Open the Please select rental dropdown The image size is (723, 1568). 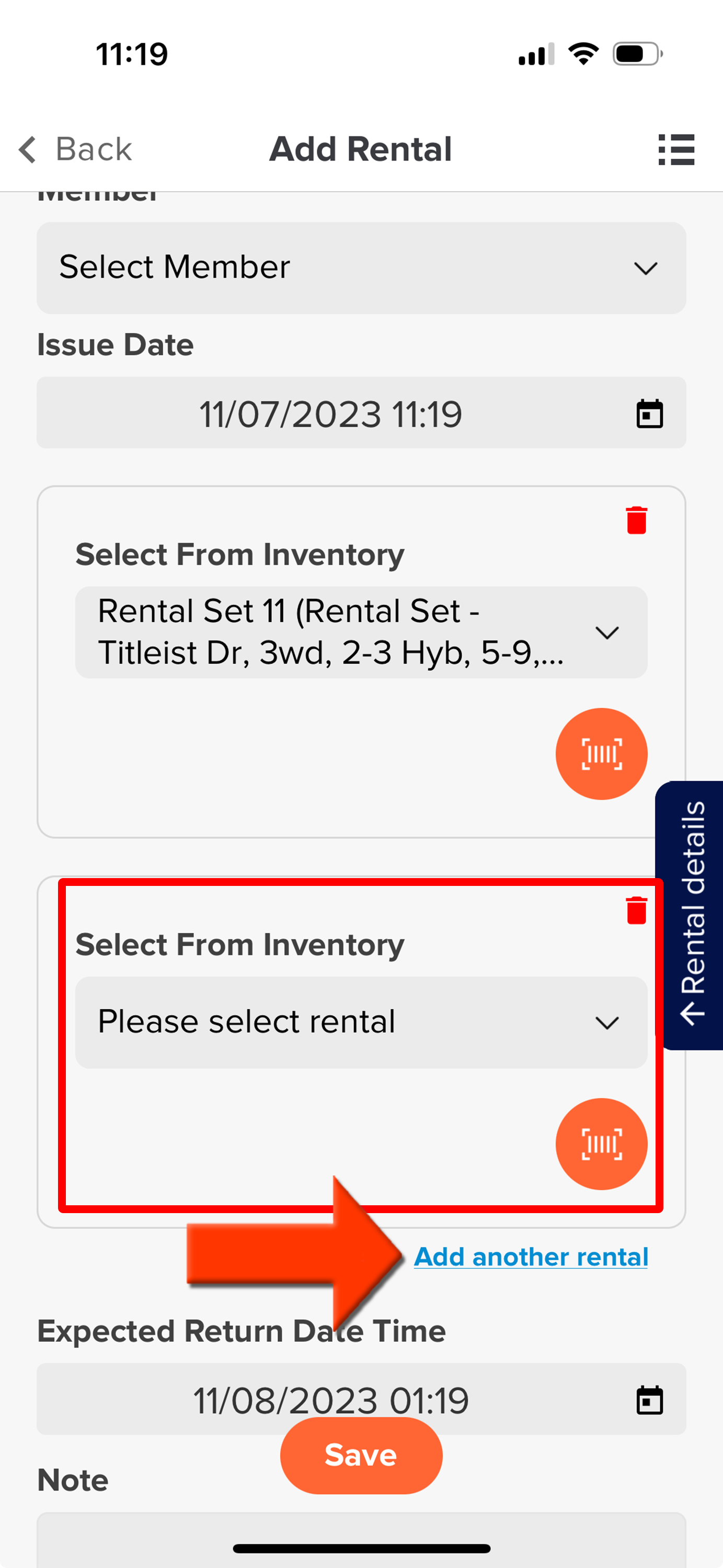pos(362,1023)
